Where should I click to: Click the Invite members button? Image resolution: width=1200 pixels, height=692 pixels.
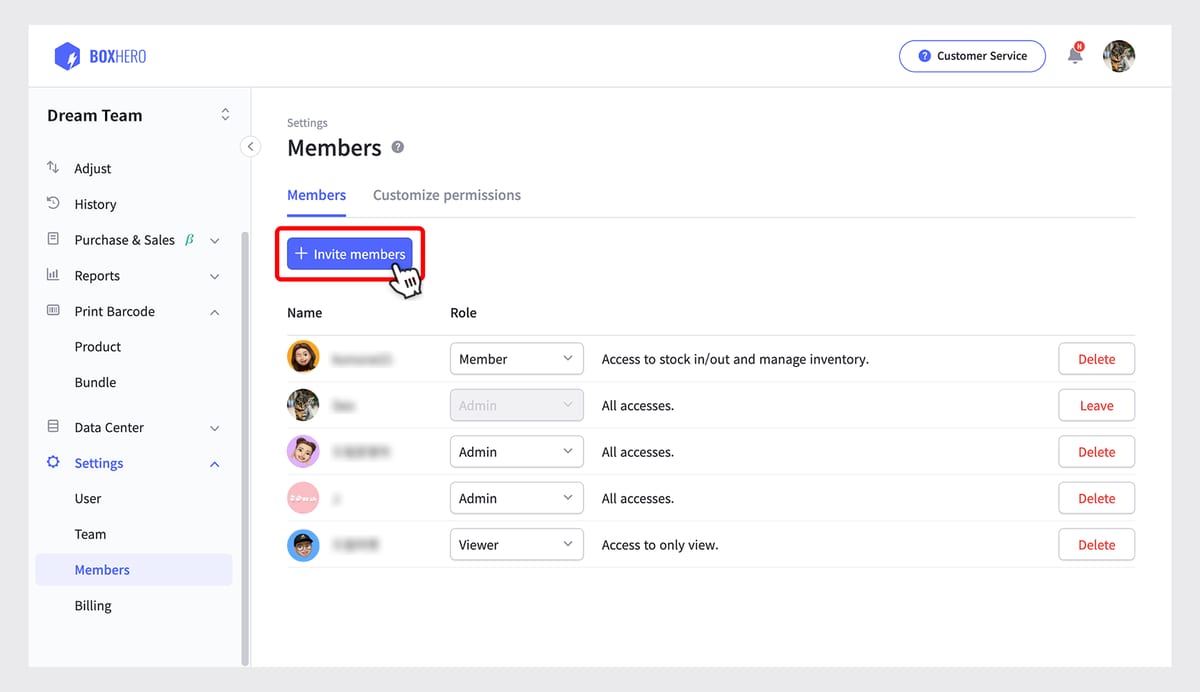point(349,254)
